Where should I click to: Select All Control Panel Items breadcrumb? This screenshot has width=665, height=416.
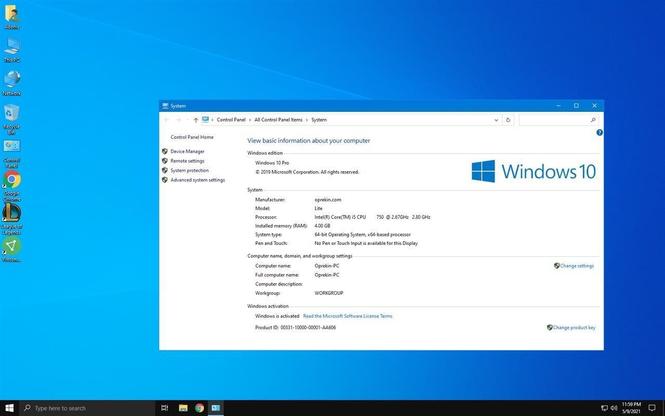pos(278,120)
